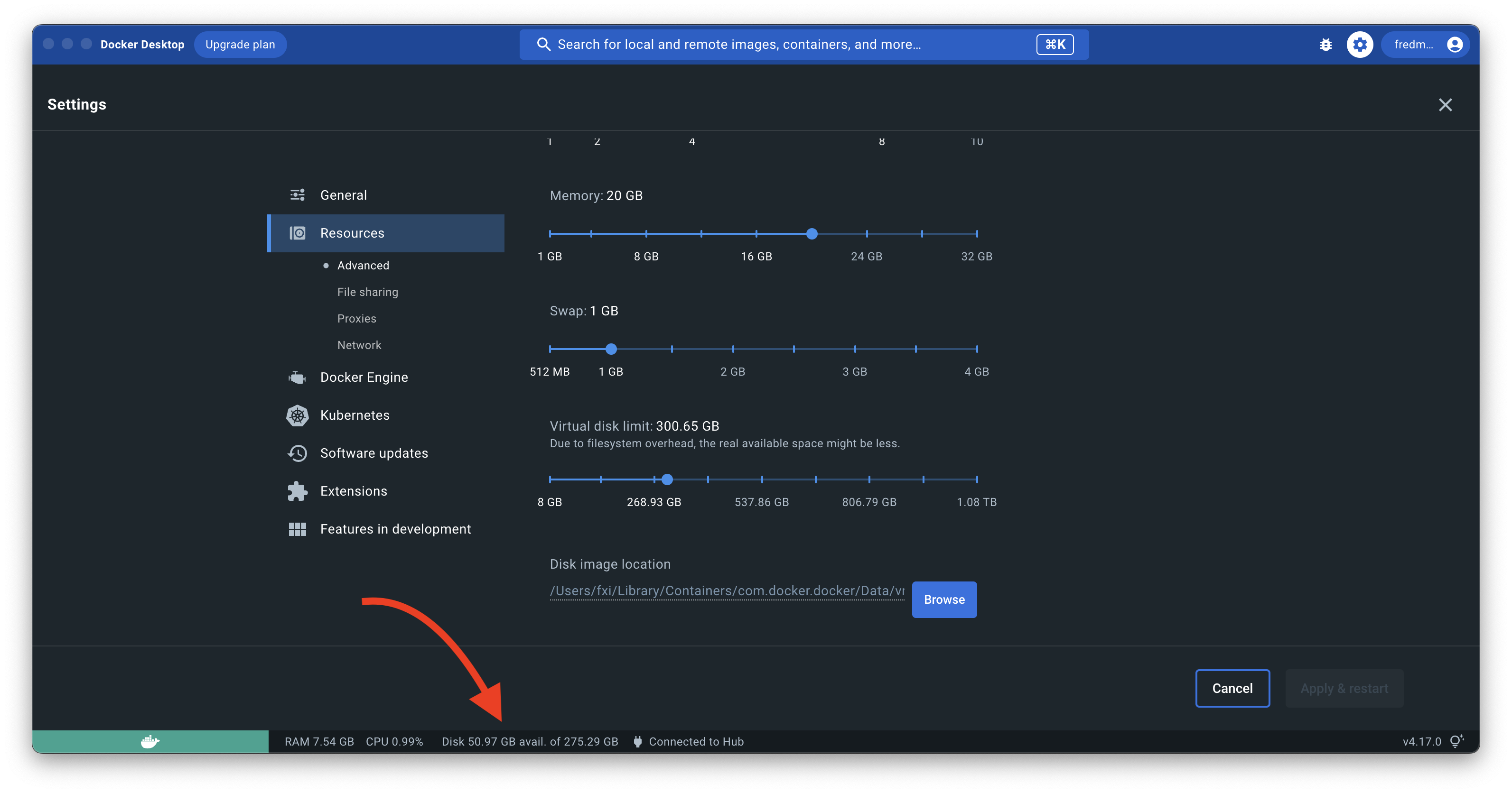The image size is (1512, 793).
Task: Select the Proxies tab
Action: (356, 319)
